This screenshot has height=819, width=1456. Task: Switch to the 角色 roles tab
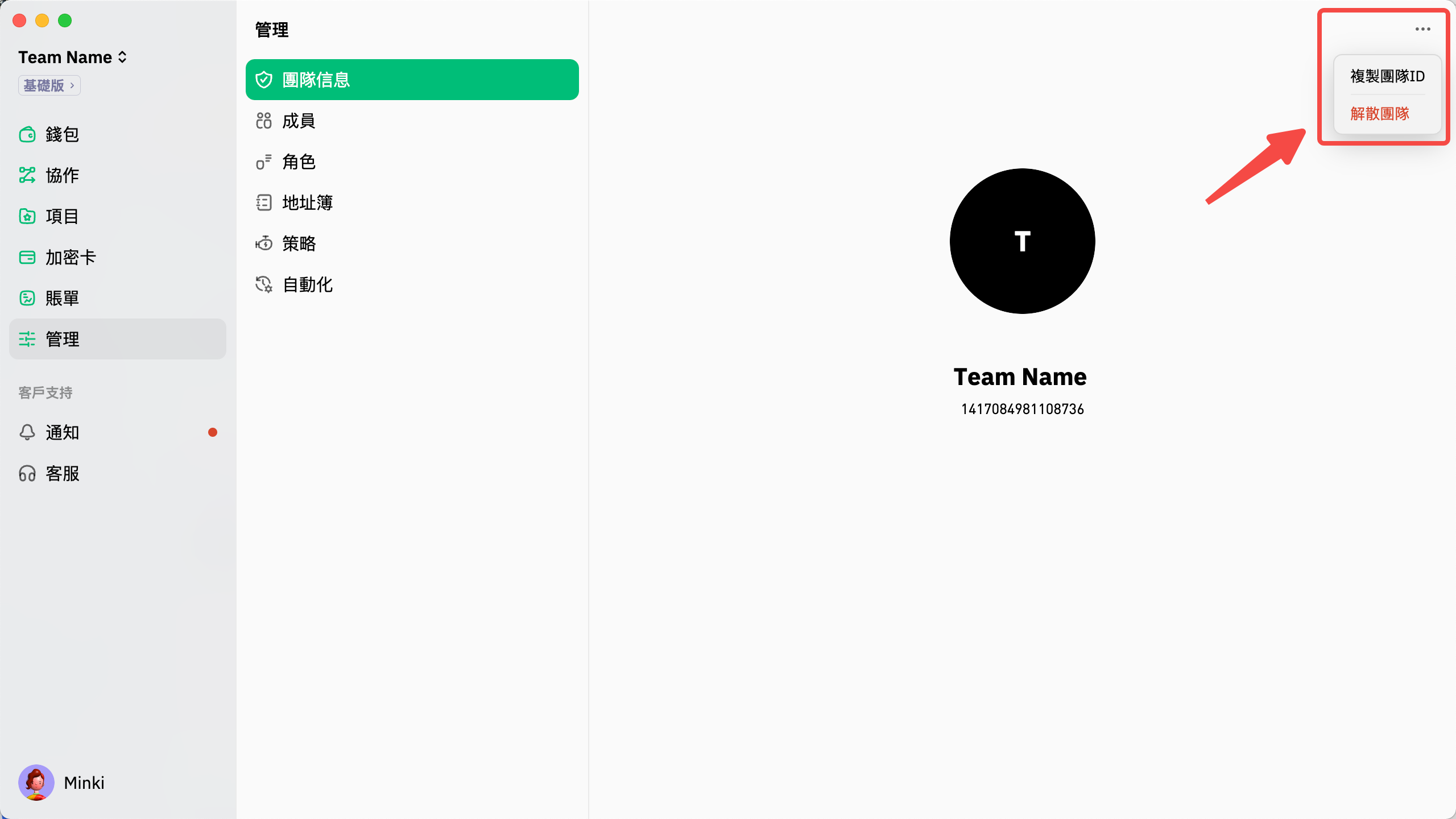[x=299, y=162]
